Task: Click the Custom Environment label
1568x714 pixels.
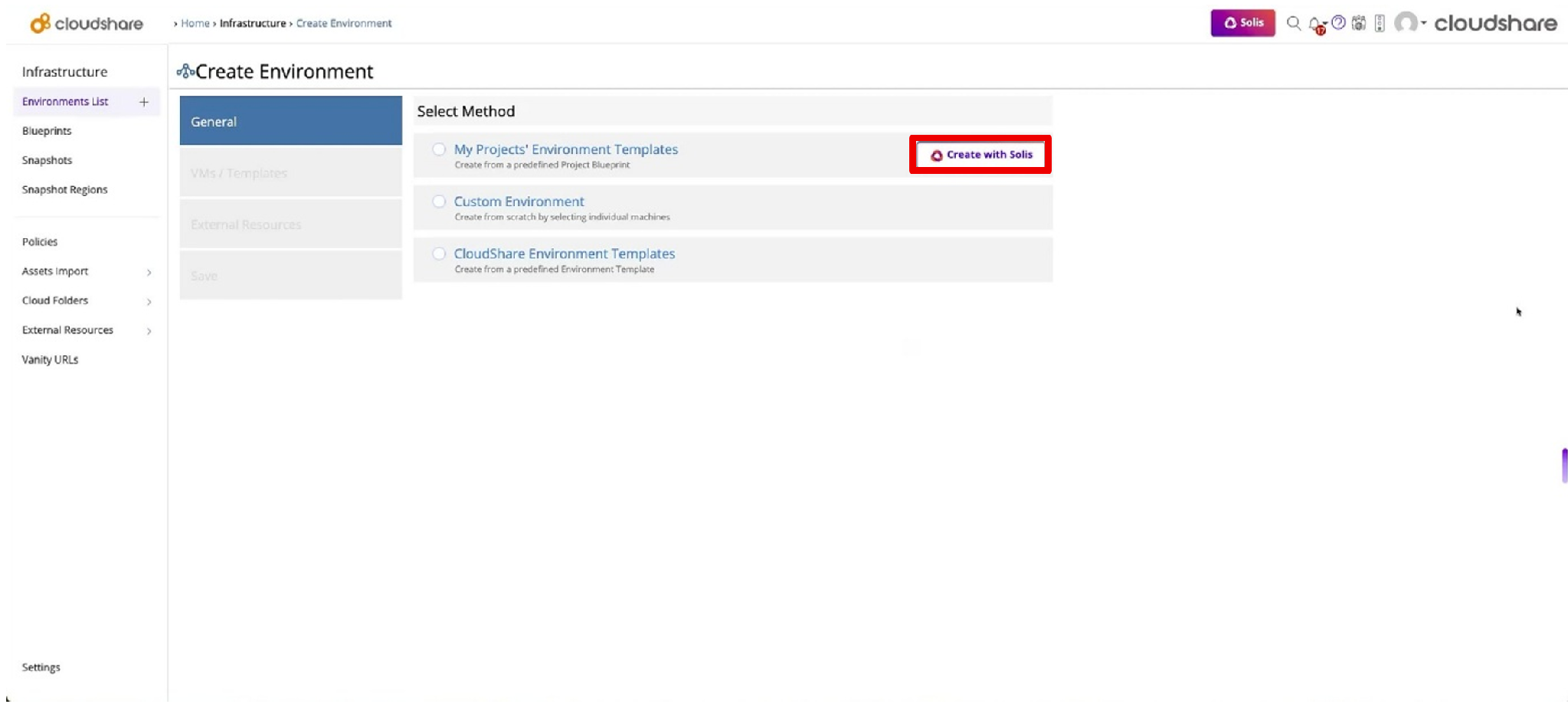Action: (519, 201)
